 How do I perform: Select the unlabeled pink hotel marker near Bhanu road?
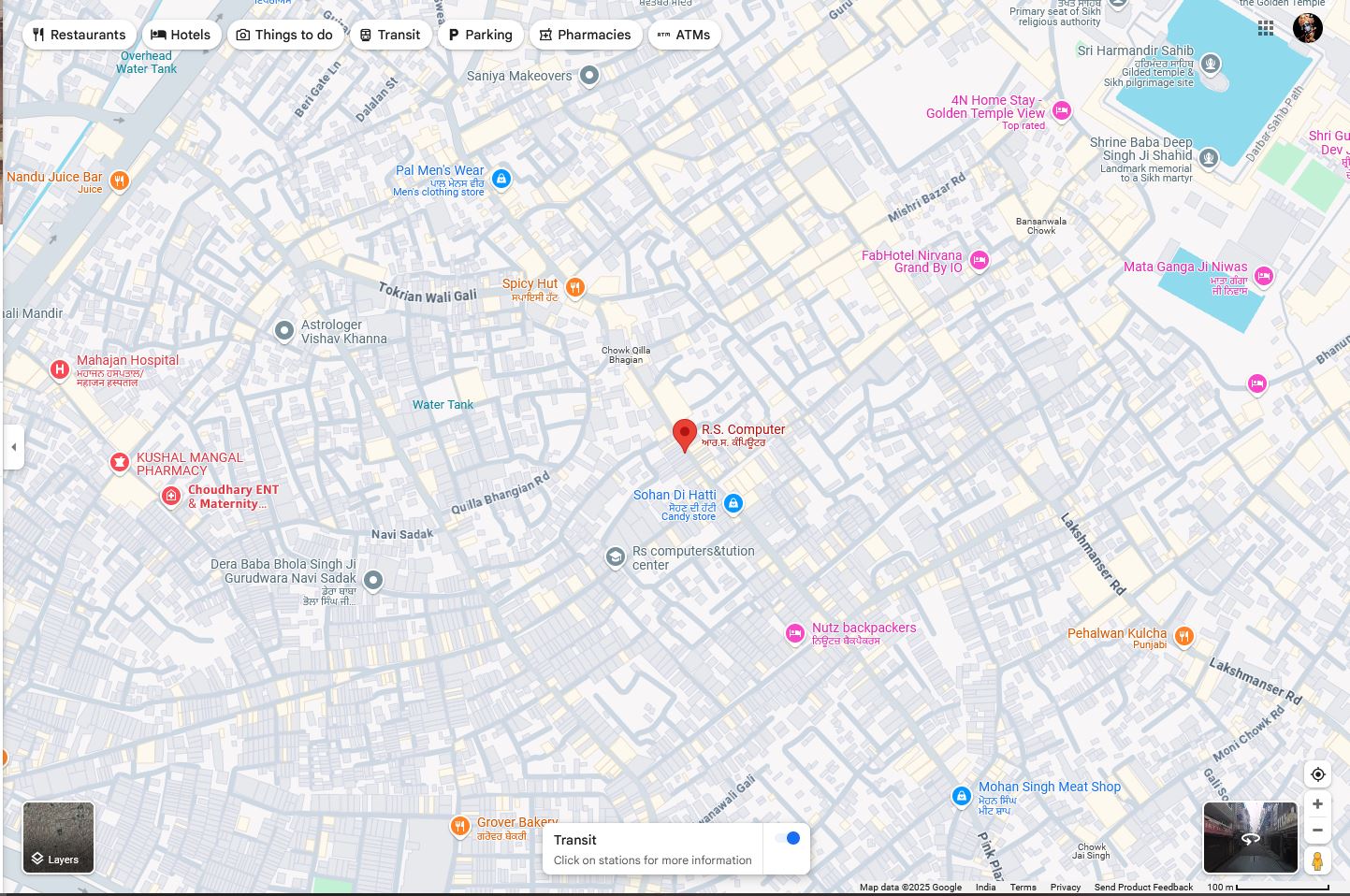pyautogui.click(x=1256, y=383)
